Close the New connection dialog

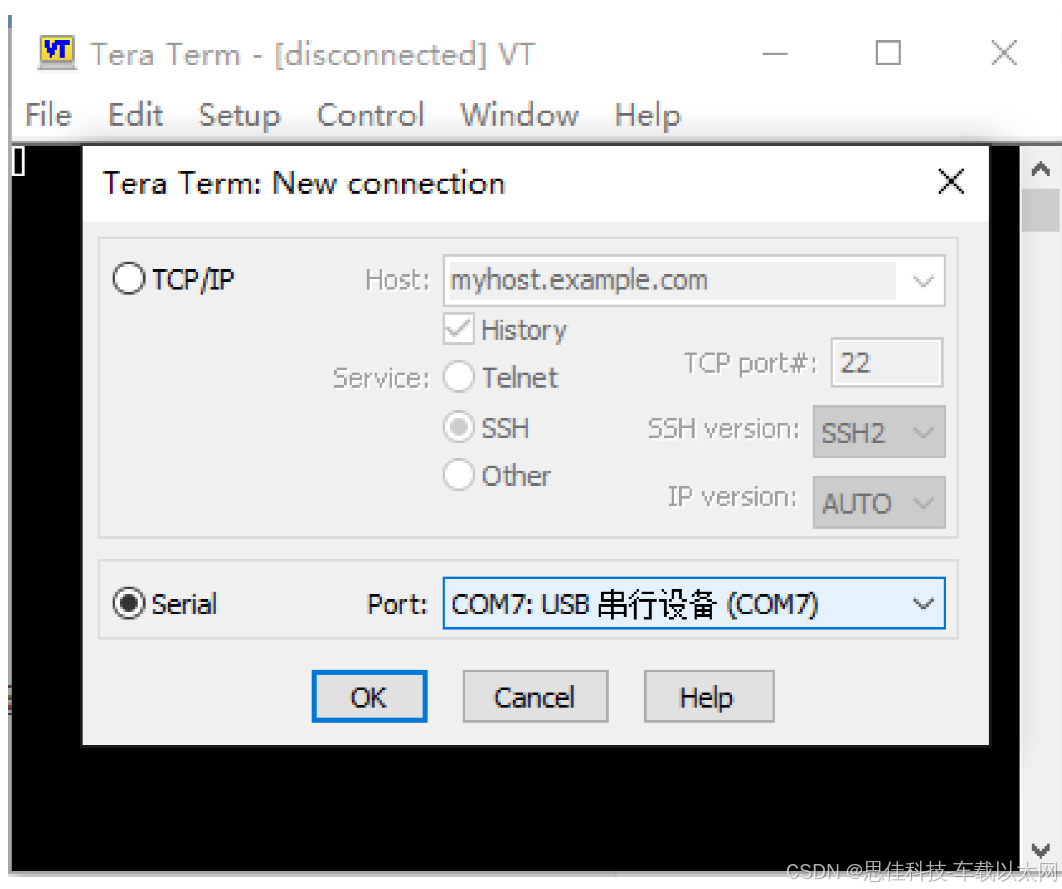(x=951, y=181)
